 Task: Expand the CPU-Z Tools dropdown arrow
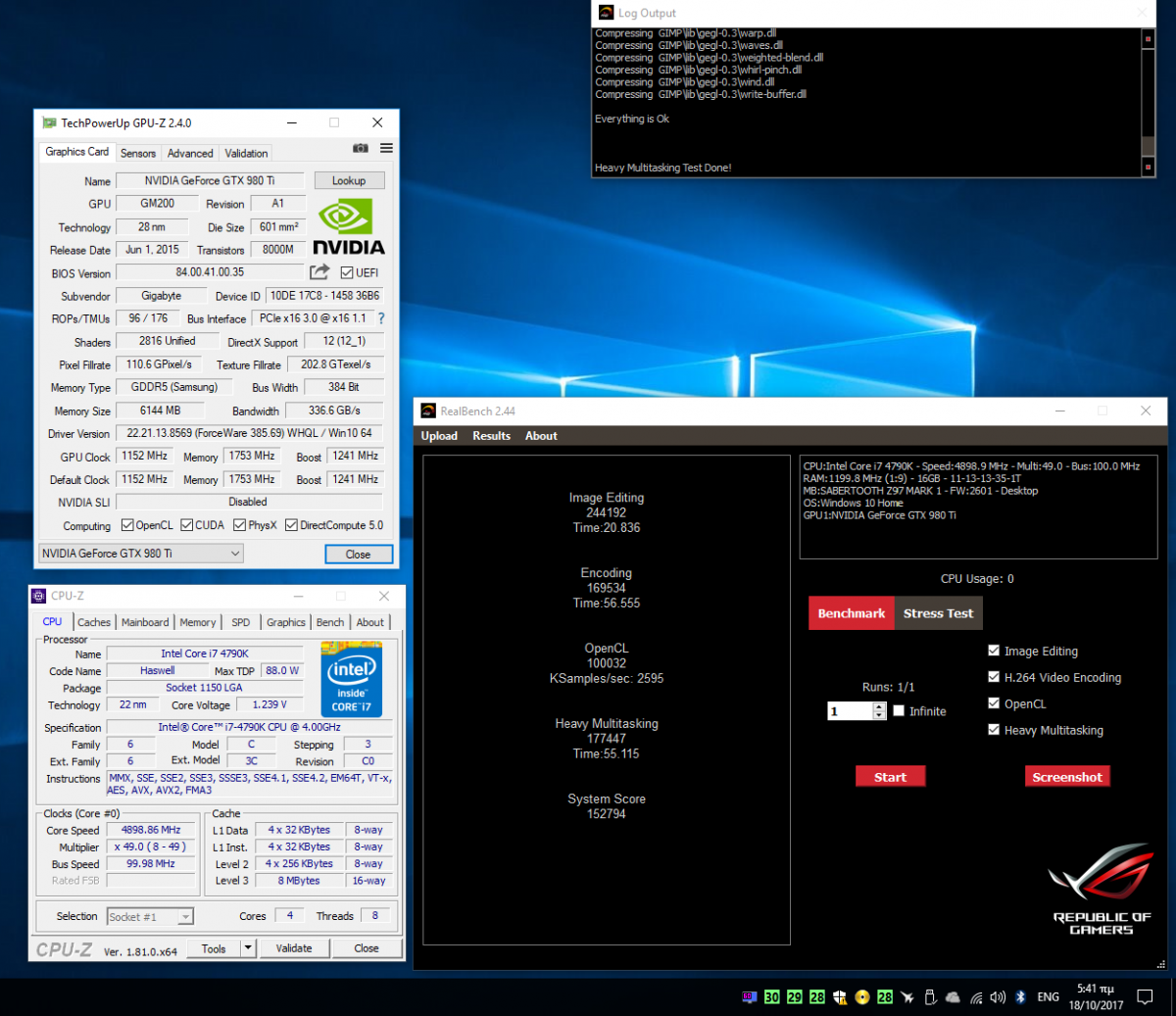pos(248,947)
